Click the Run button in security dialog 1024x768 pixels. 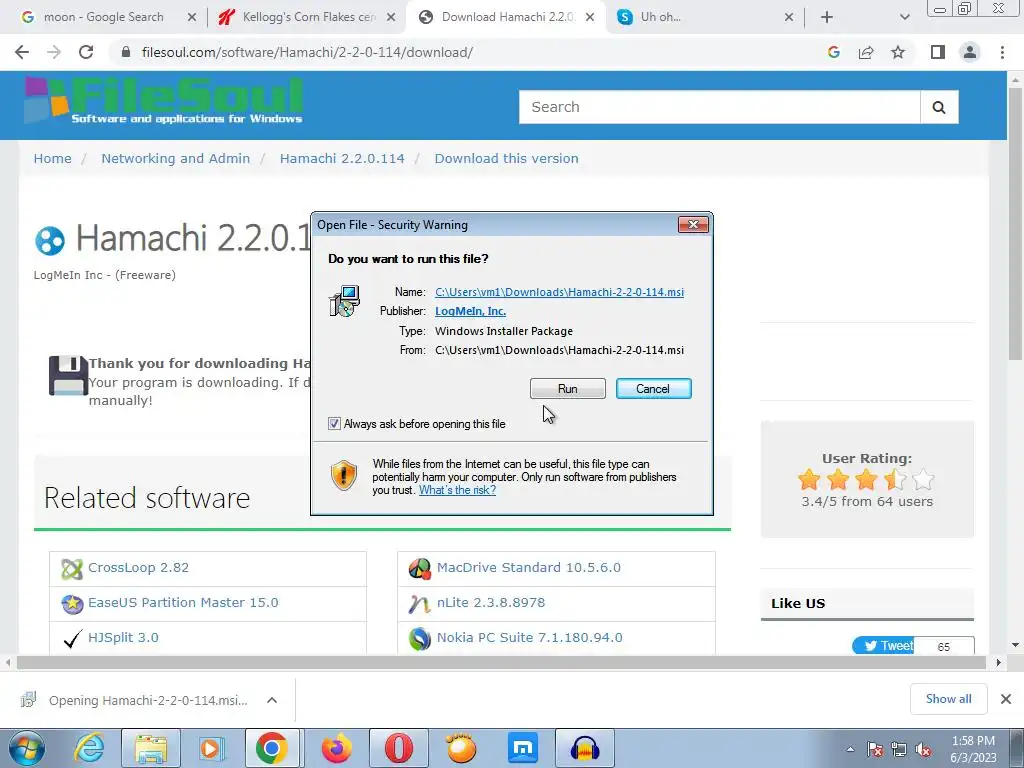567,389
